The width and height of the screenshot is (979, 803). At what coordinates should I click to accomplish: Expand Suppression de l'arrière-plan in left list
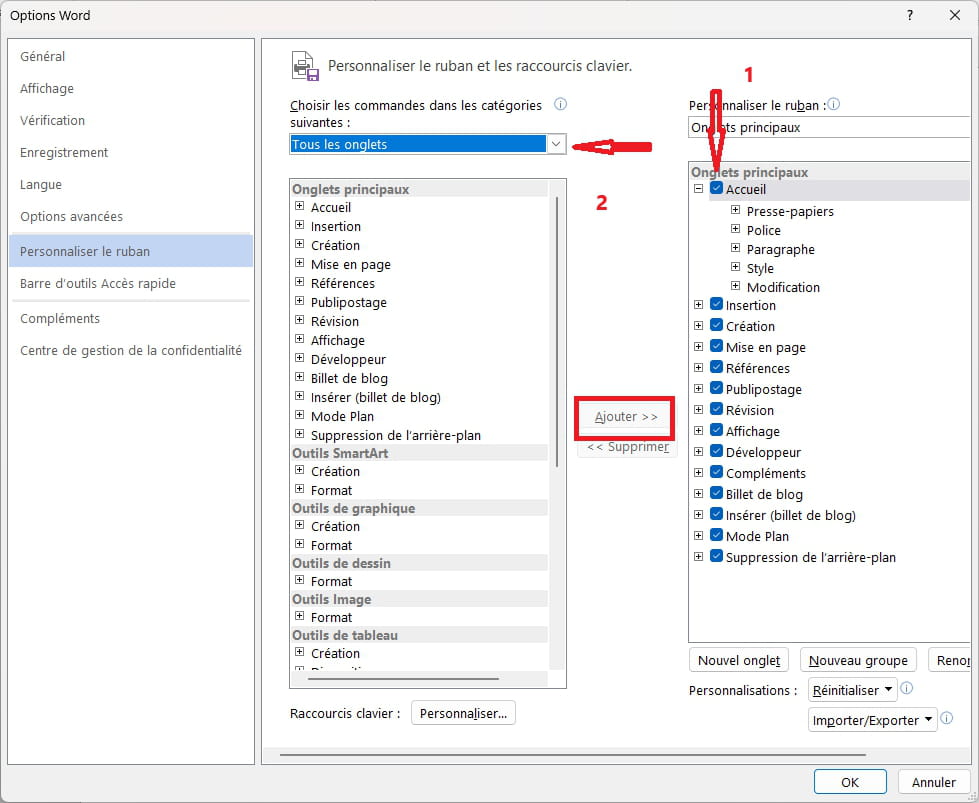300,434
